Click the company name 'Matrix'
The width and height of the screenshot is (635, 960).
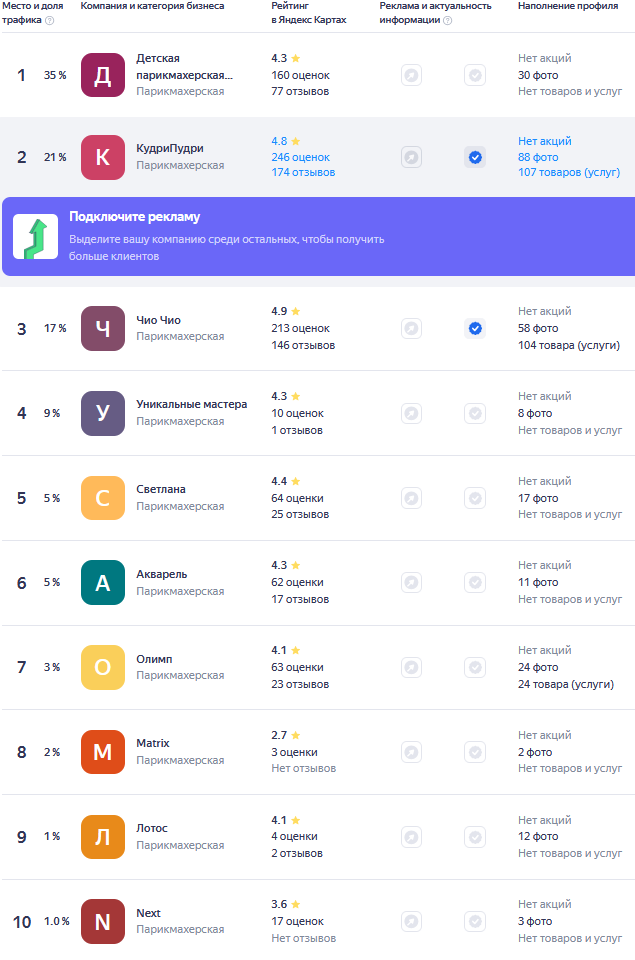152,743
